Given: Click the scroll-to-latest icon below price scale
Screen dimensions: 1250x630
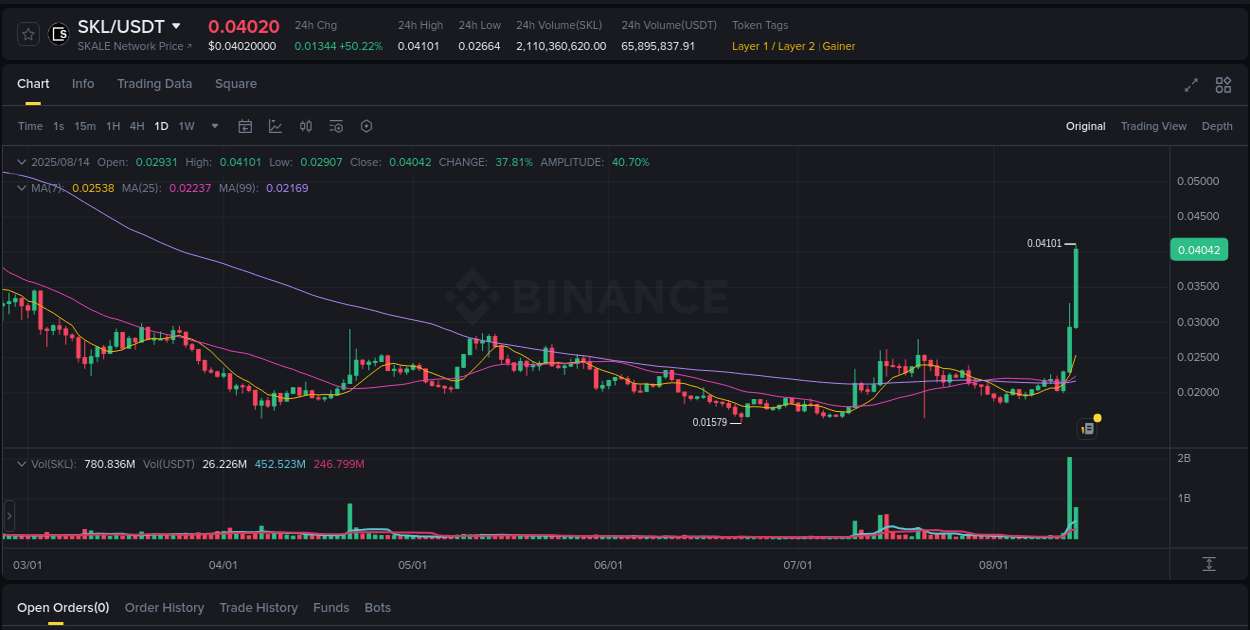Looking at the screenshot, I should click(x=1208, y=565).
